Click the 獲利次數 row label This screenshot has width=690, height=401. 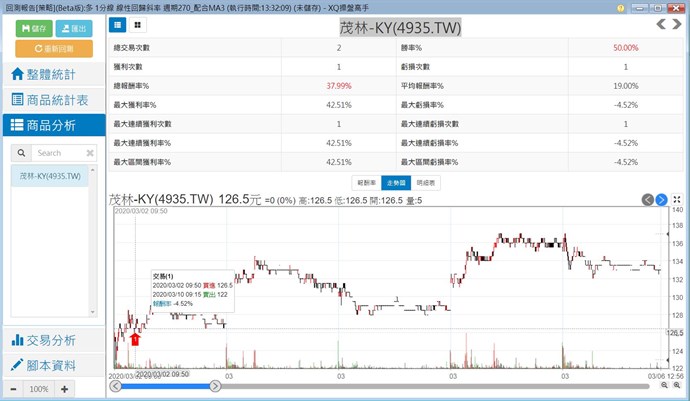(x=128, y=67)
